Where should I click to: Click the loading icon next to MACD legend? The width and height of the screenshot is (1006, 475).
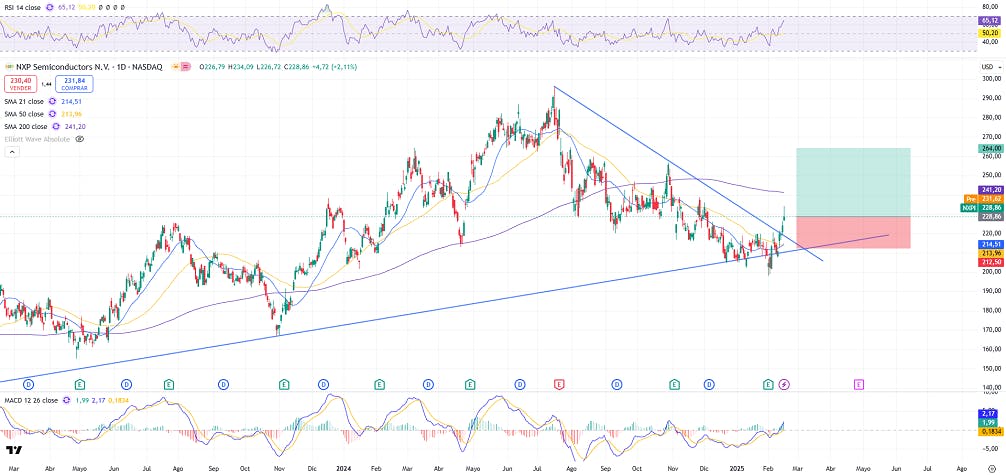click(x=67, y=400)
